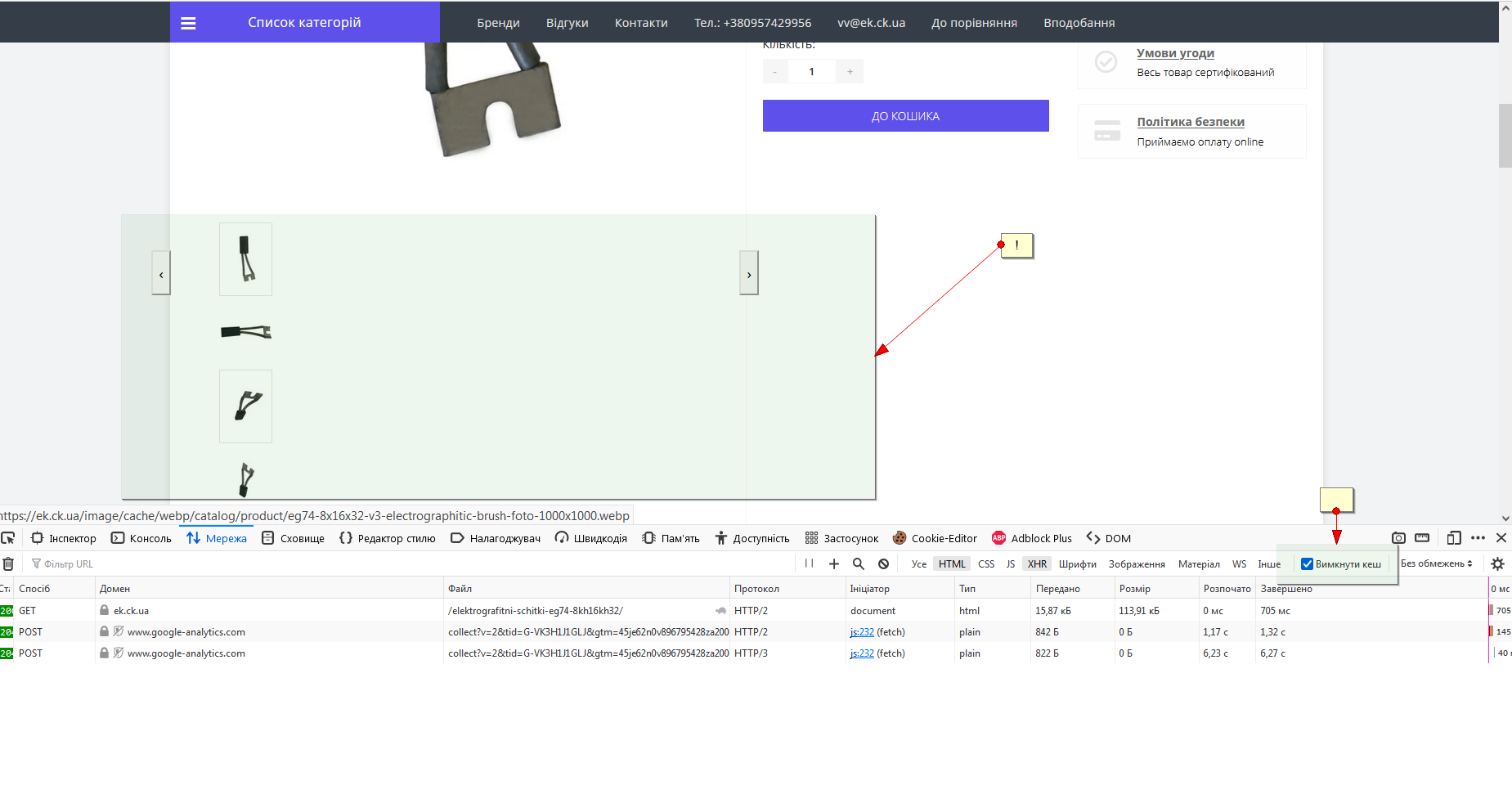Close the developer tools panel
Screen dimensions: 1512x790
(x=1501, y=538)
